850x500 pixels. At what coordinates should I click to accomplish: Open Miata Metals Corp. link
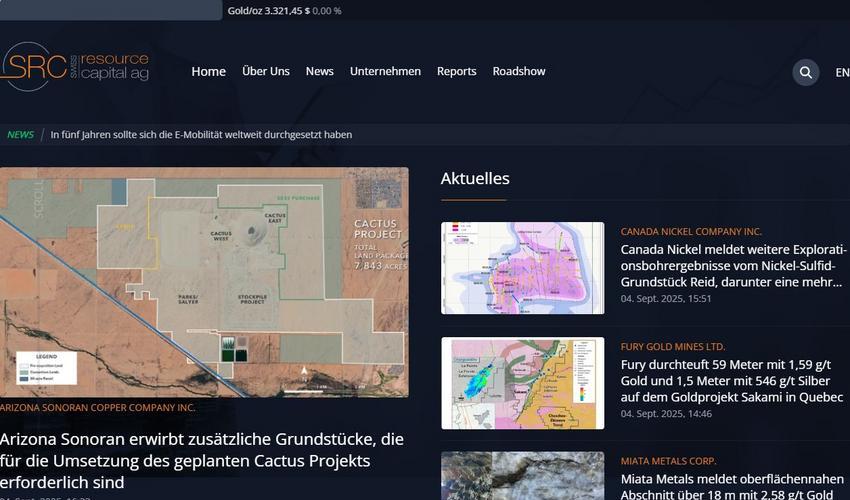coord(668,461)
